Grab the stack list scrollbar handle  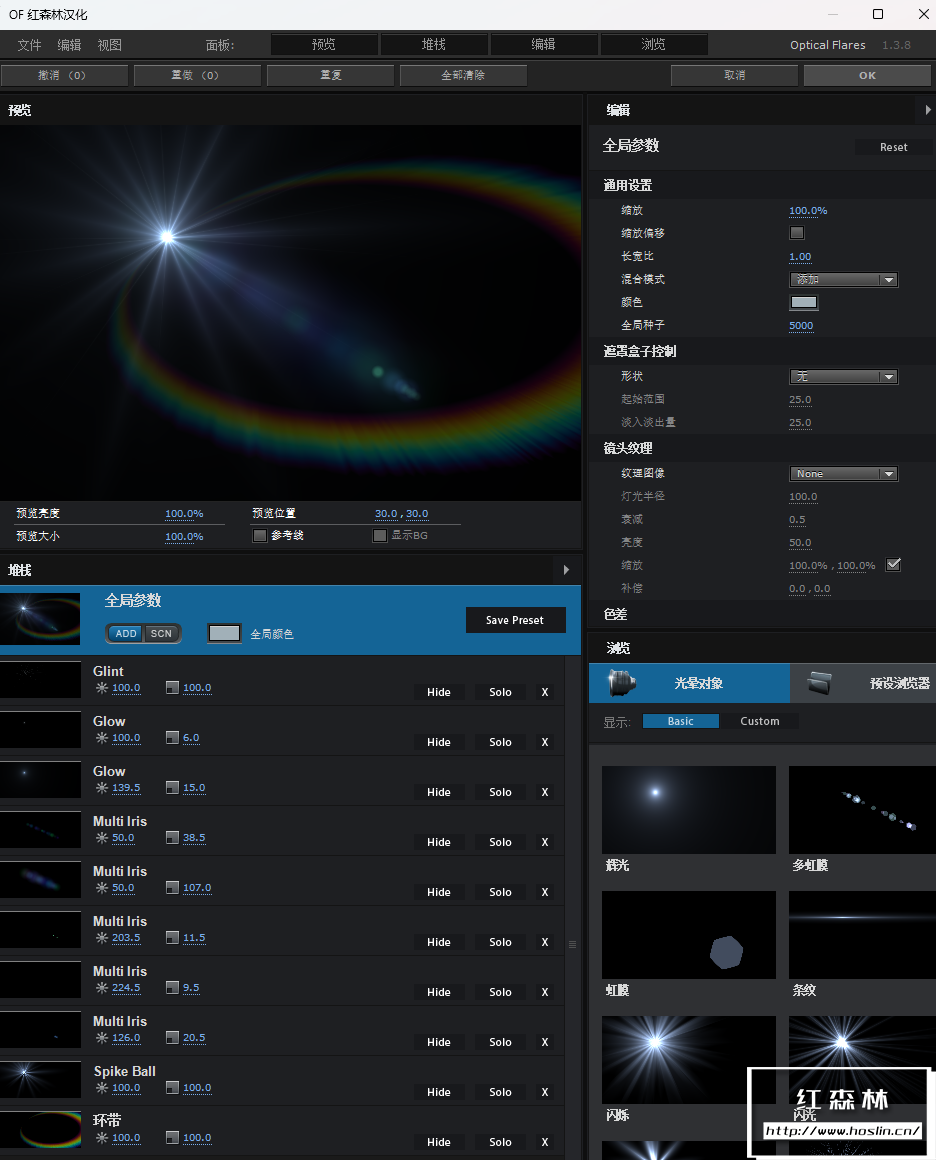[x=572, y=944]
